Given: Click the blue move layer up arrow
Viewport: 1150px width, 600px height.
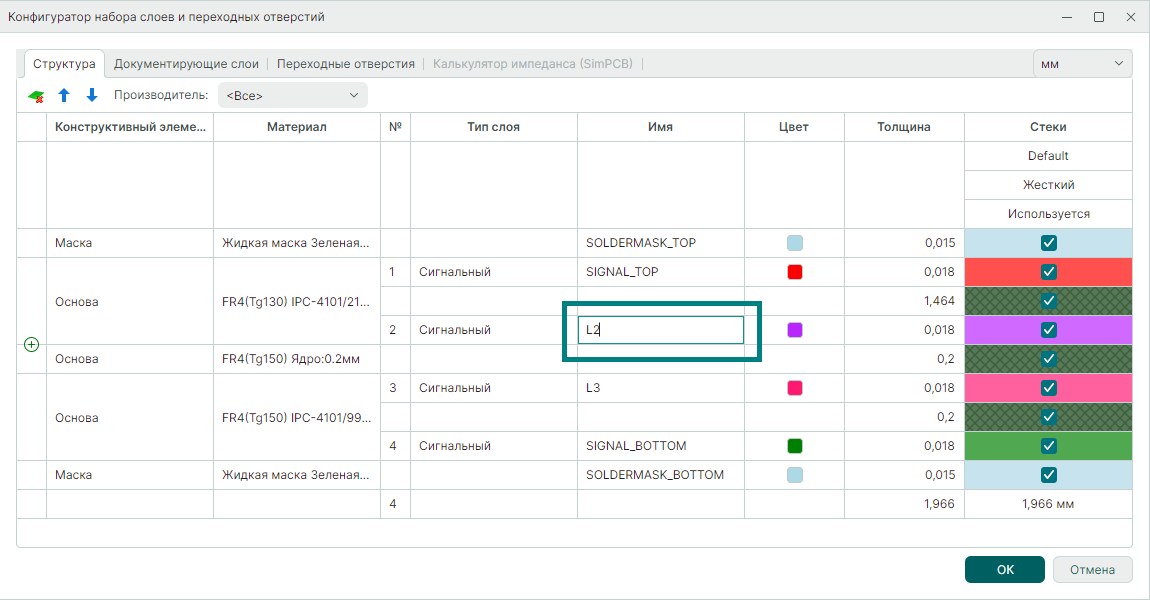Looking at the screenshot, I should 64,96.
